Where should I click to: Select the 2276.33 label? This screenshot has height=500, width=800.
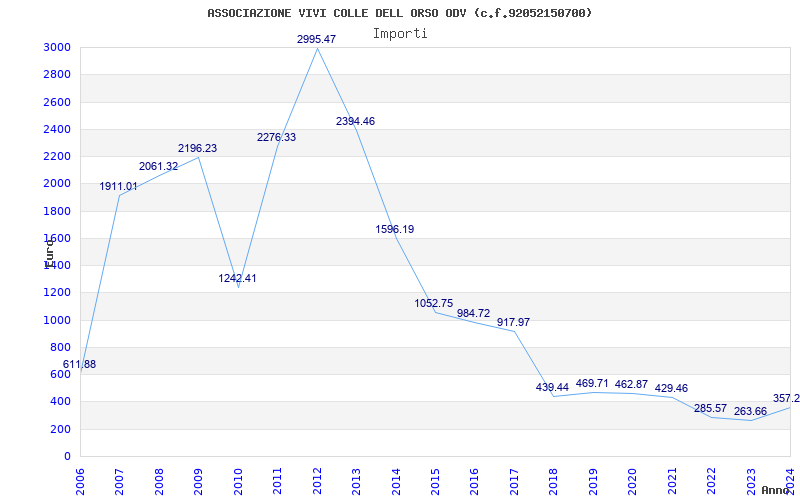pos(277,137)
